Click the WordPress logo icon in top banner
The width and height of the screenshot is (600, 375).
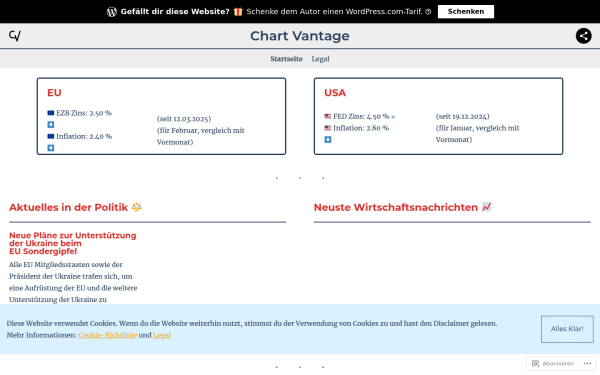pyautogui.click(x=112, y=12)
